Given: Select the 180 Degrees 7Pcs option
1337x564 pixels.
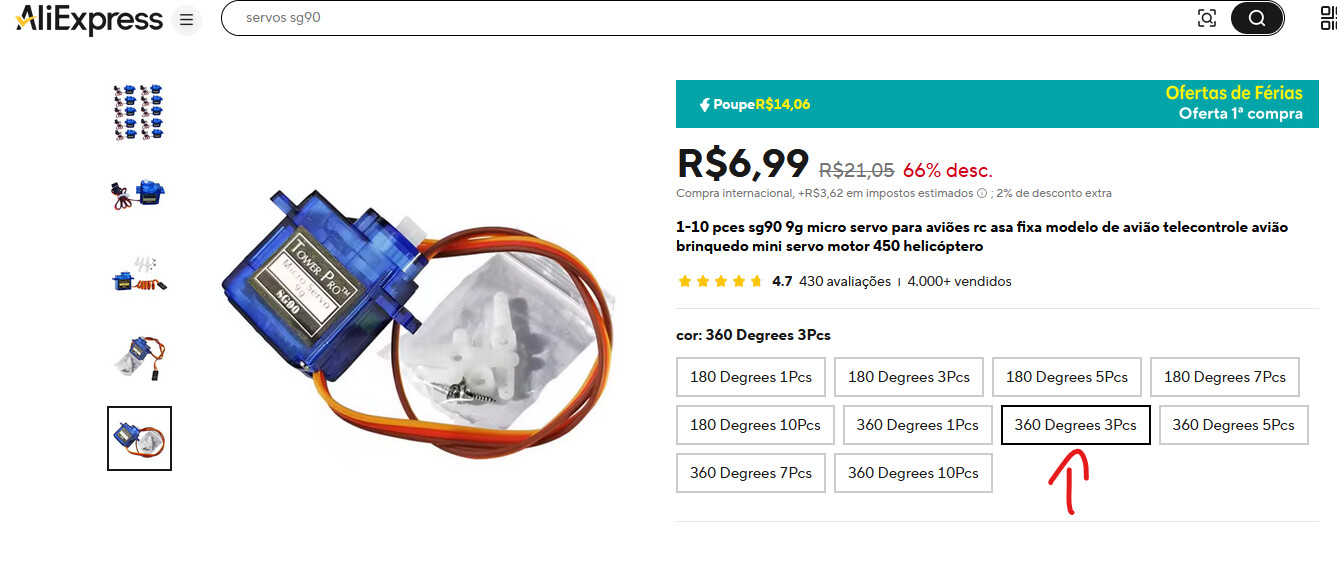Looking at the screenshot, I should point(1225,377).
